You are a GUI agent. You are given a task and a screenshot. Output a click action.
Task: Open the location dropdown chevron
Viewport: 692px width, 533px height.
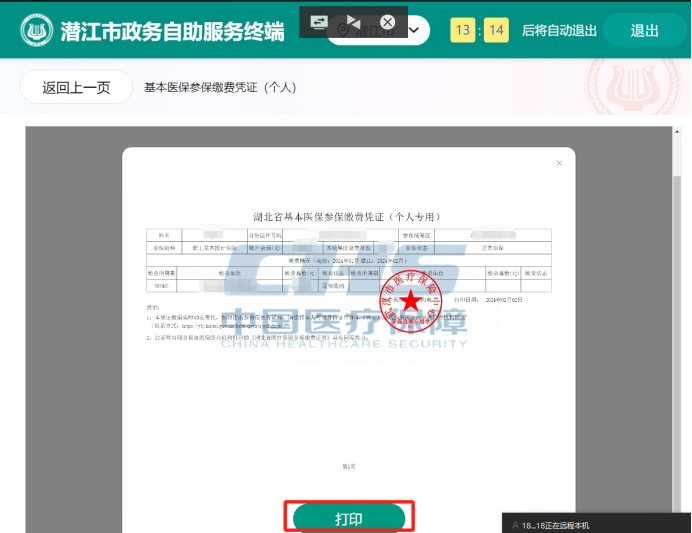(x=414, y=30)
